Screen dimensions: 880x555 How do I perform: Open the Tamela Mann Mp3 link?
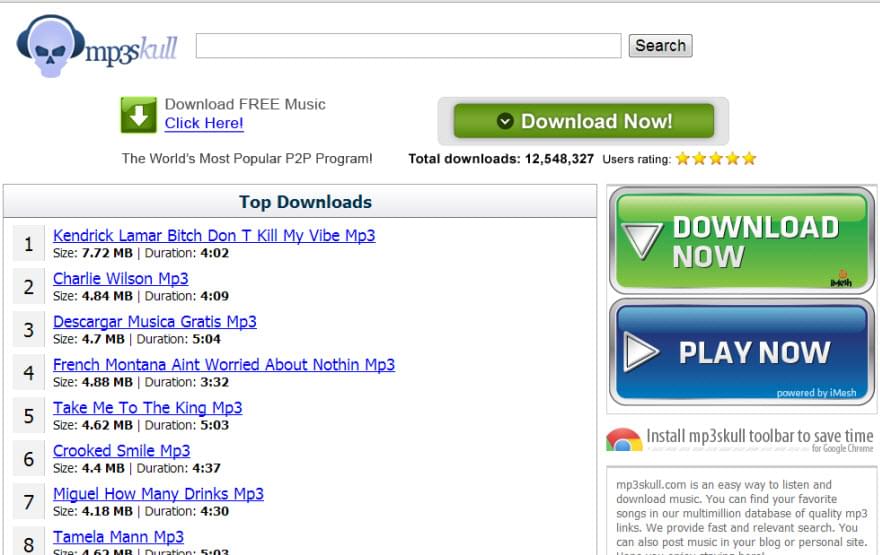(x=118, y=537)
